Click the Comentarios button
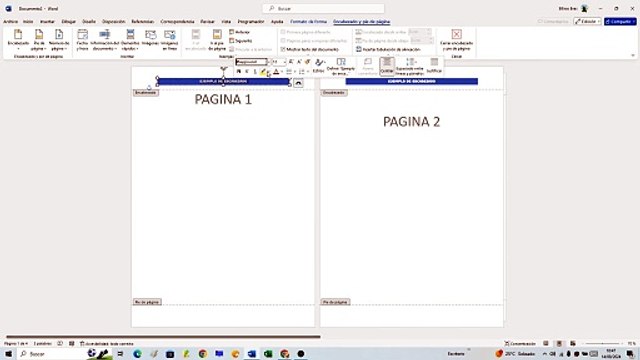The image size is (640, 360). tap(553, 21)
